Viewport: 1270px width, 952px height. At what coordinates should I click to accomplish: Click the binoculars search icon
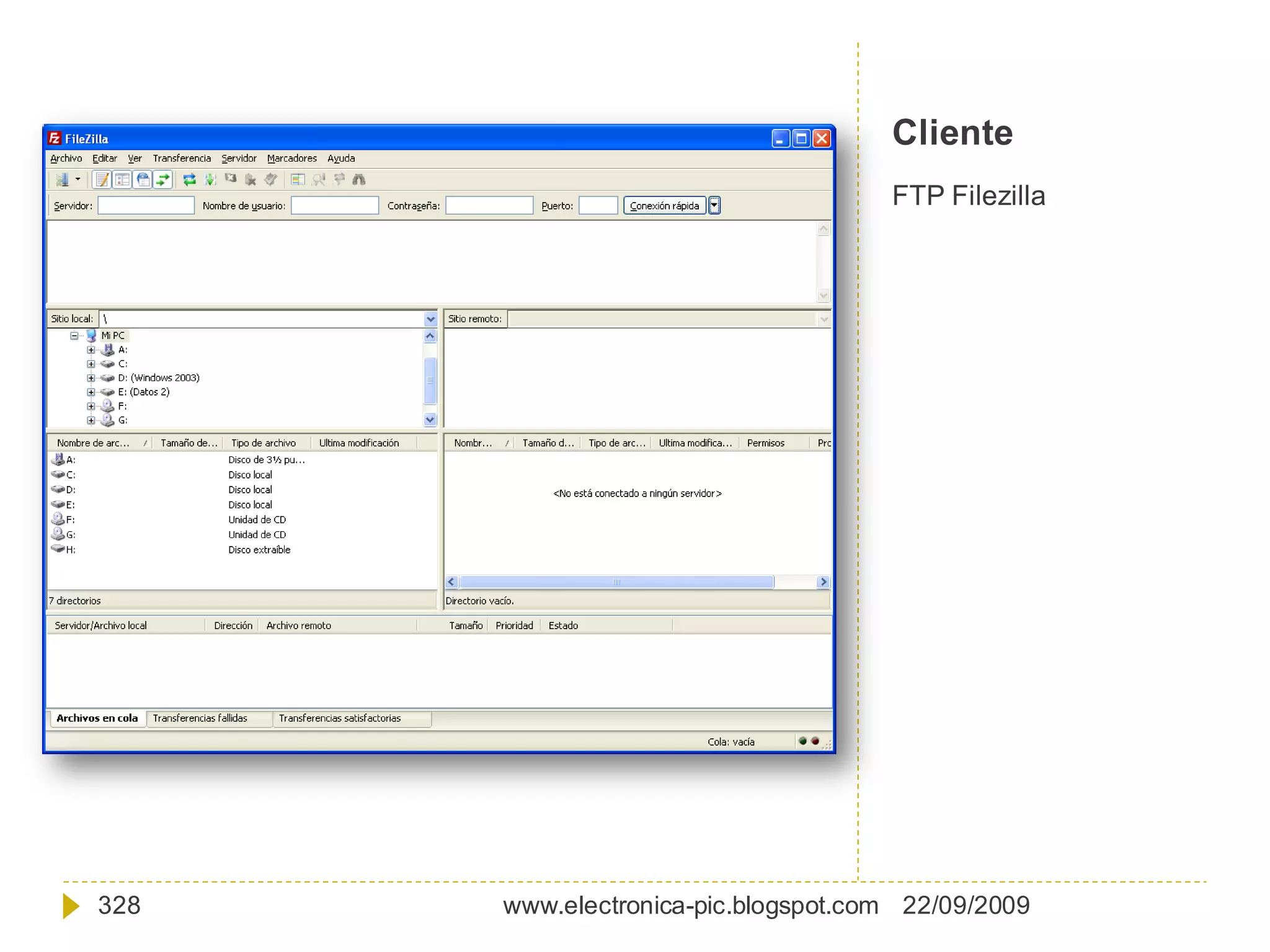click(x=359, y=180)
